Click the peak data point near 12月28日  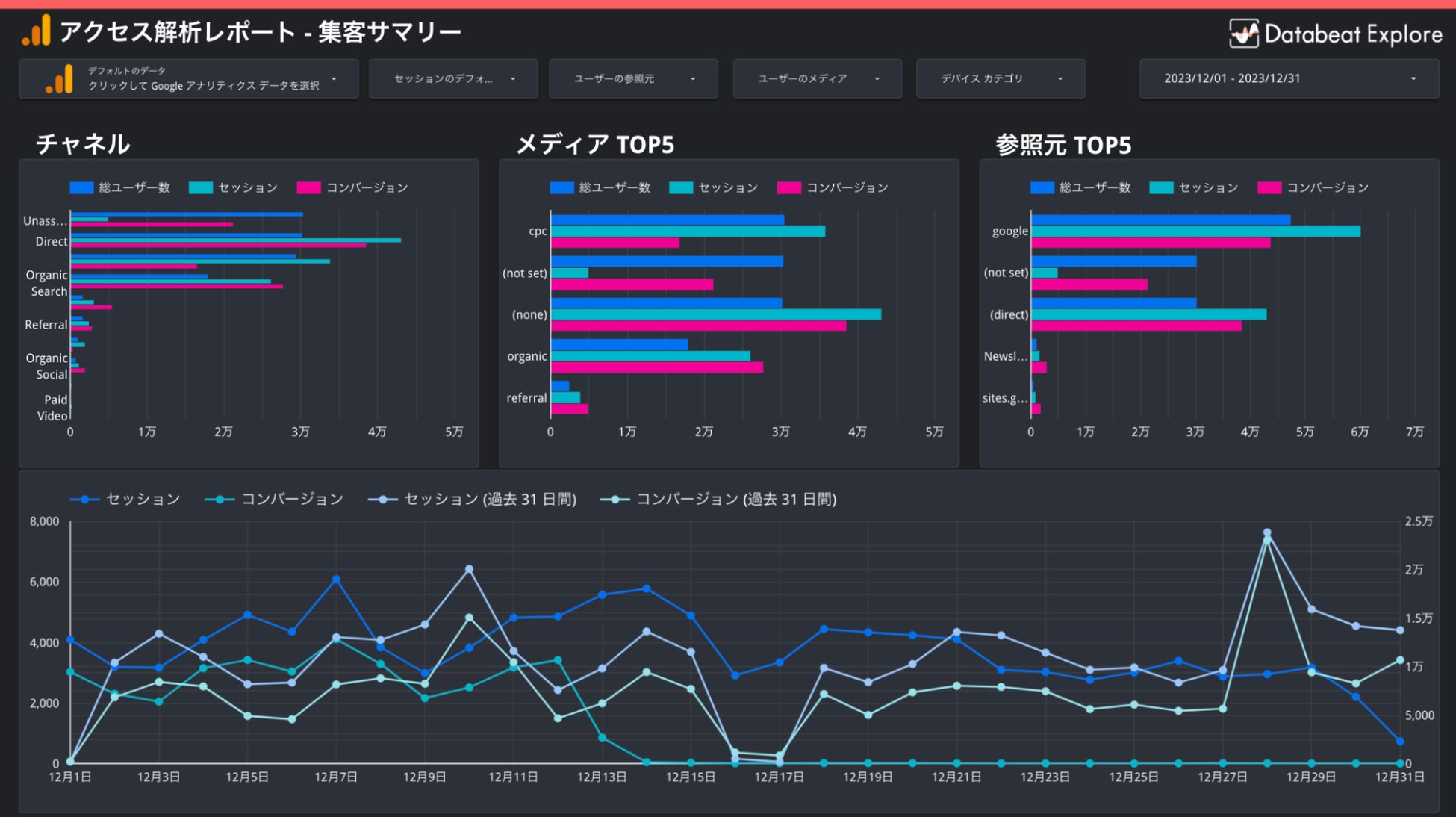click(1267, 533)
